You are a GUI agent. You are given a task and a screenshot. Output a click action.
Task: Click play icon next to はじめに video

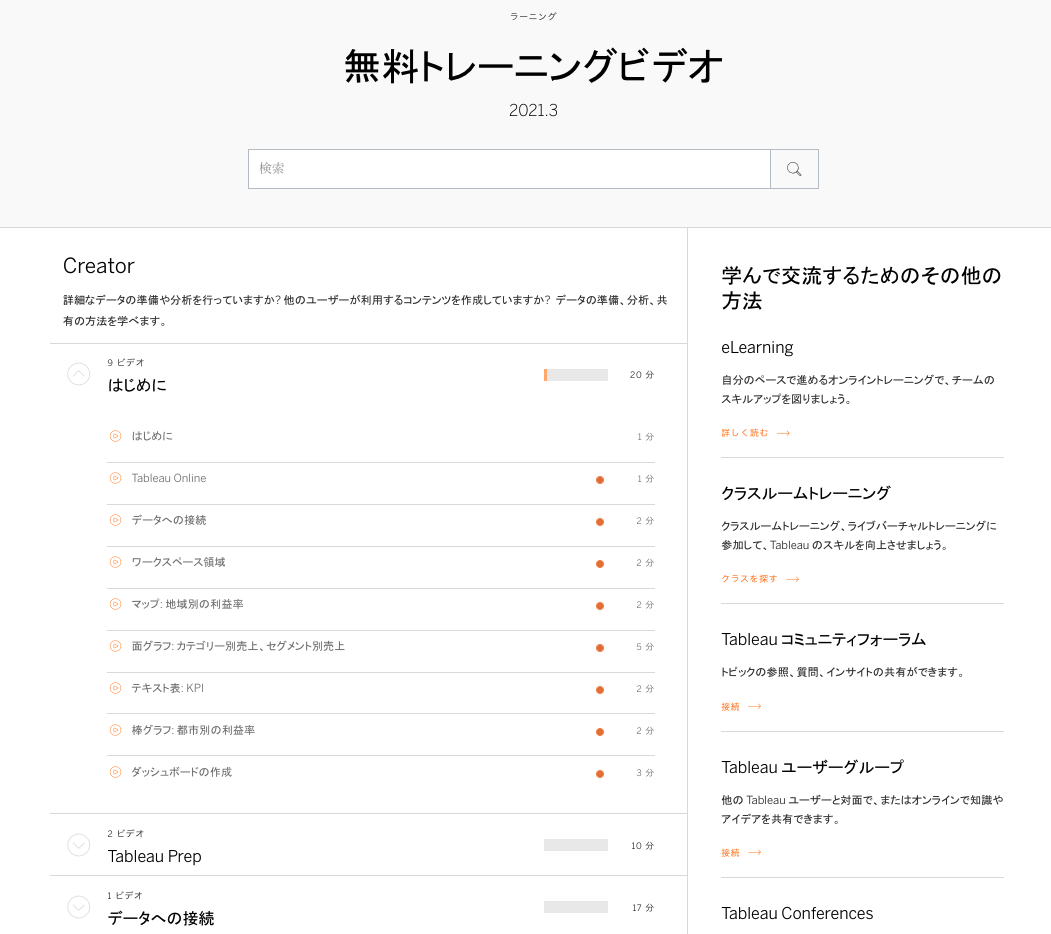point(115,436)
